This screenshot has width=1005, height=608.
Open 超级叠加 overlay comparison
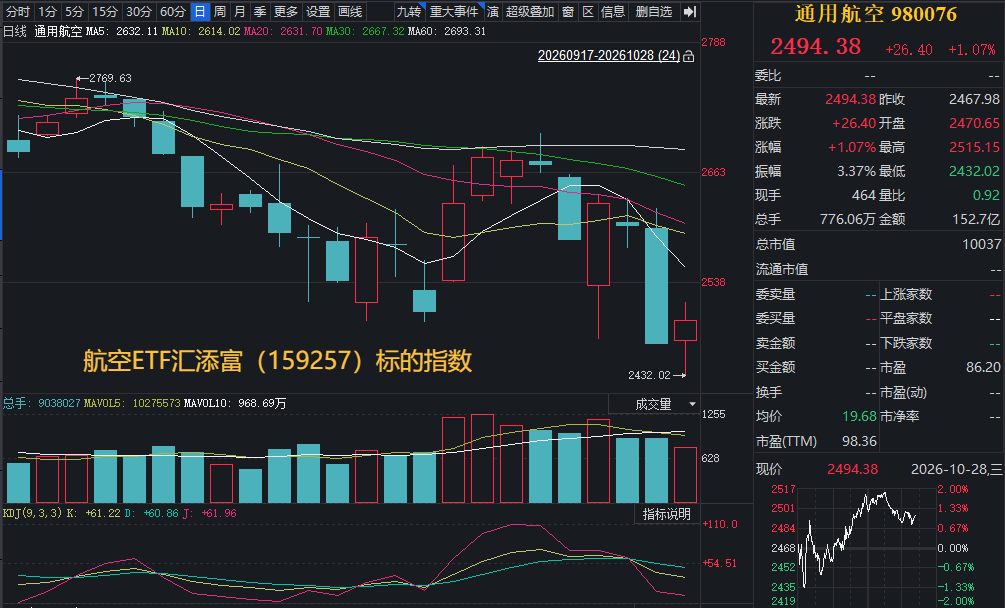(x=529, y=12)
